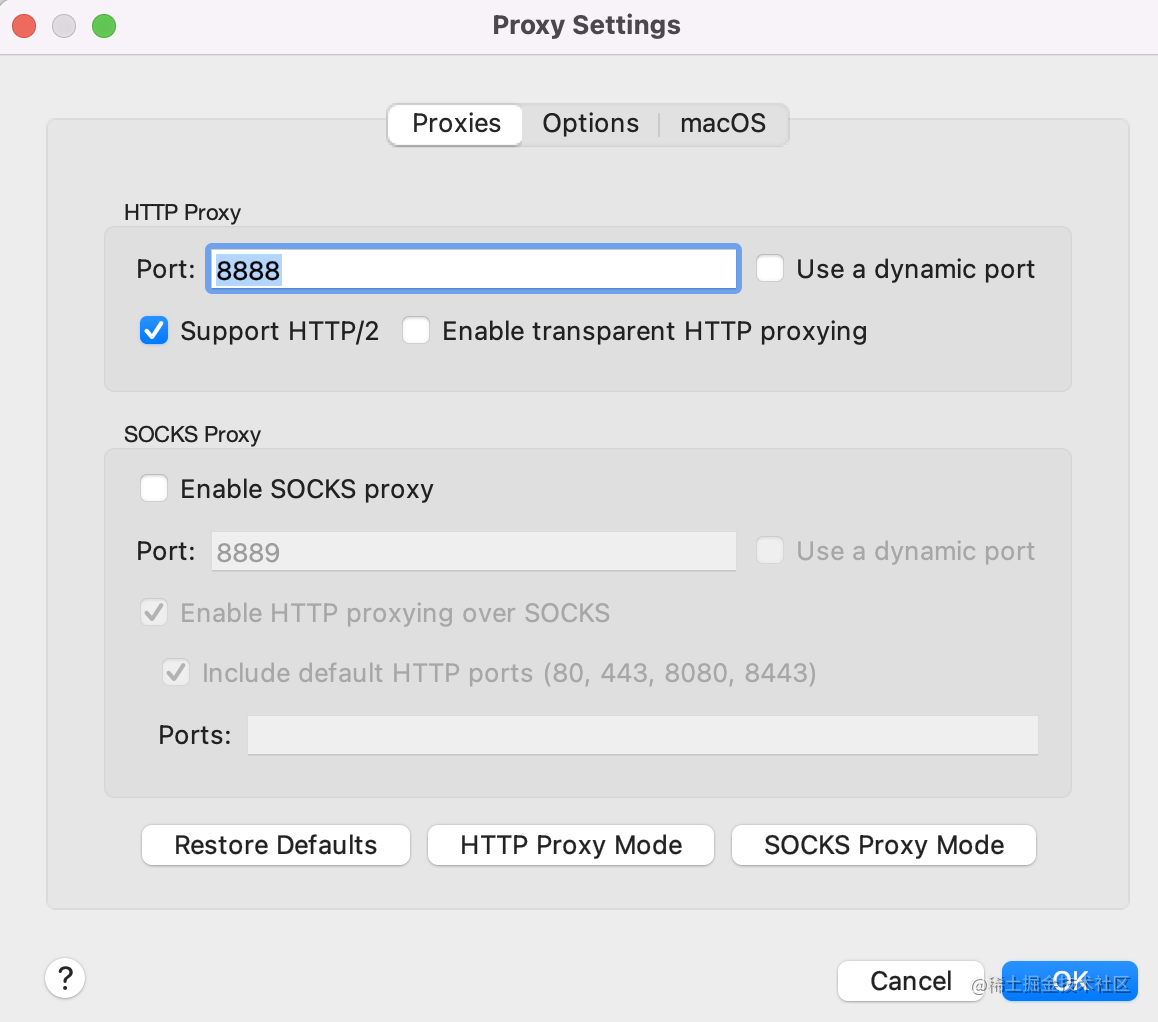Image resolution: width=1158 pixels, height=1022 pixels.
Task: Check Use a dynamic port for HTTP Proxy
Action: point(770,269)
